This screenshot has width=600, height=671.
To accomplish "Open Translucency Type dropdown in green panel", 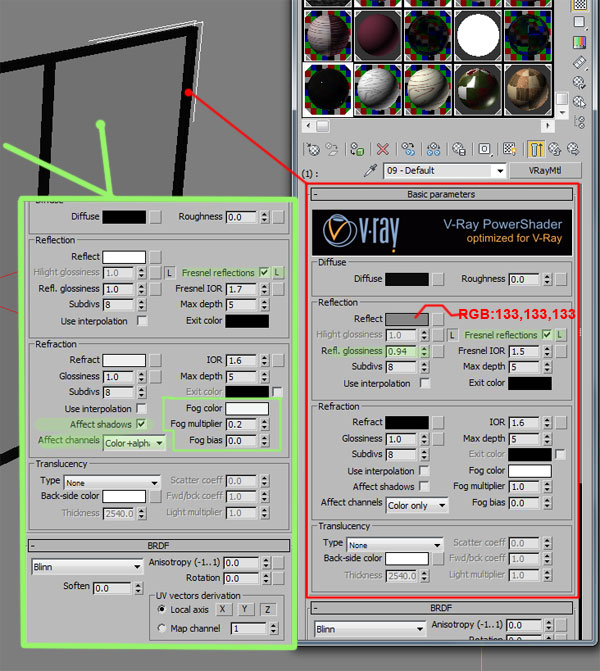I will (x=112, y=483).
